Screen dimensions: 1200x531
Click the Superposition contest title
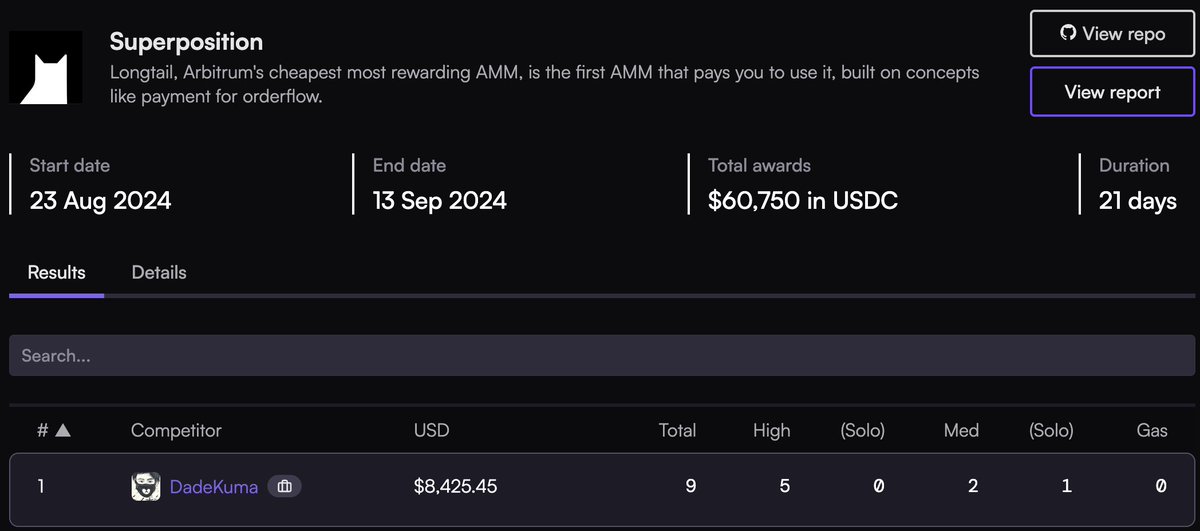pyautogui.click(x=186, y=42)
